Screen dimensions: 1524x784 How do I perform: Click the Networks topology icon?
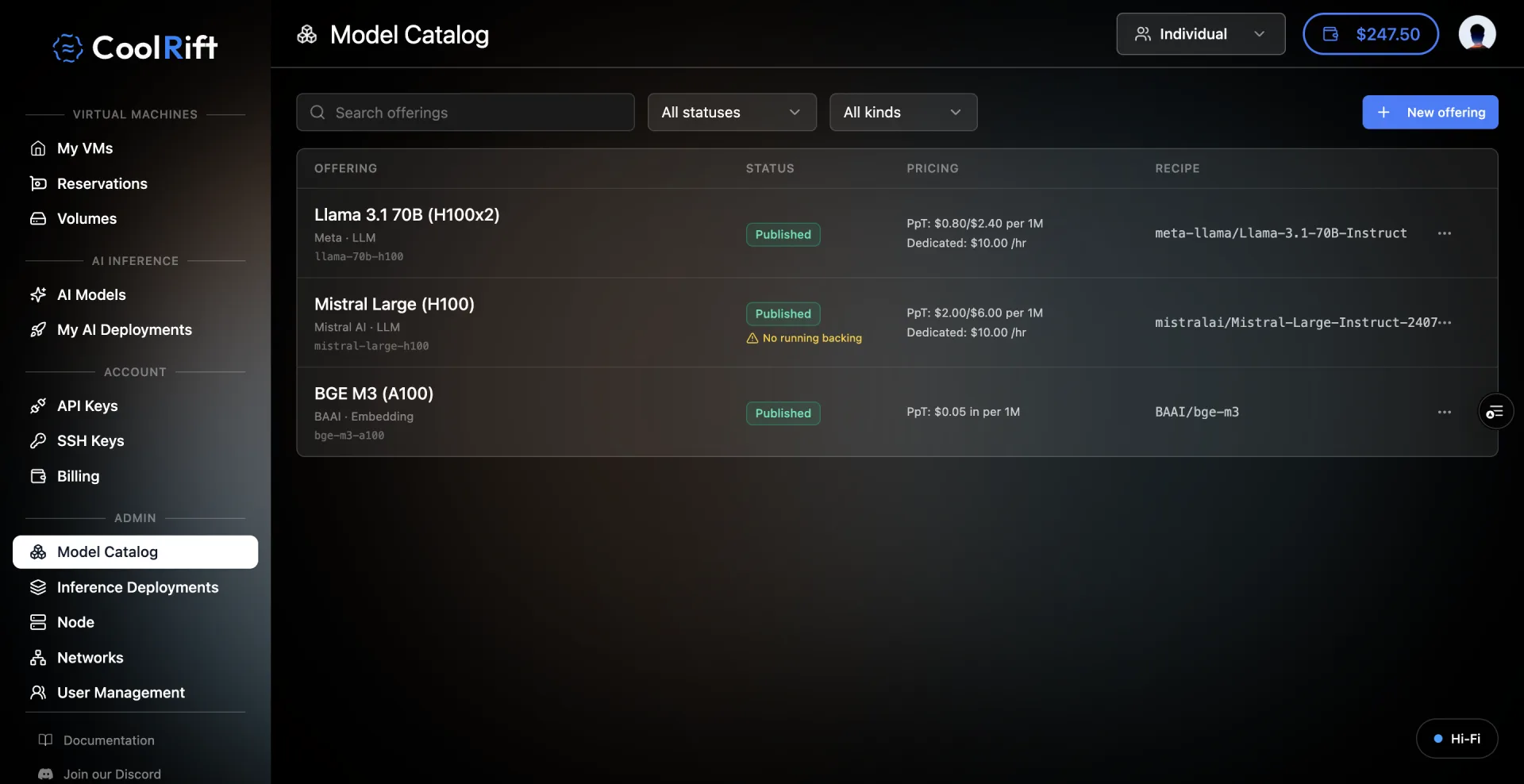click(x=38, y=658)
